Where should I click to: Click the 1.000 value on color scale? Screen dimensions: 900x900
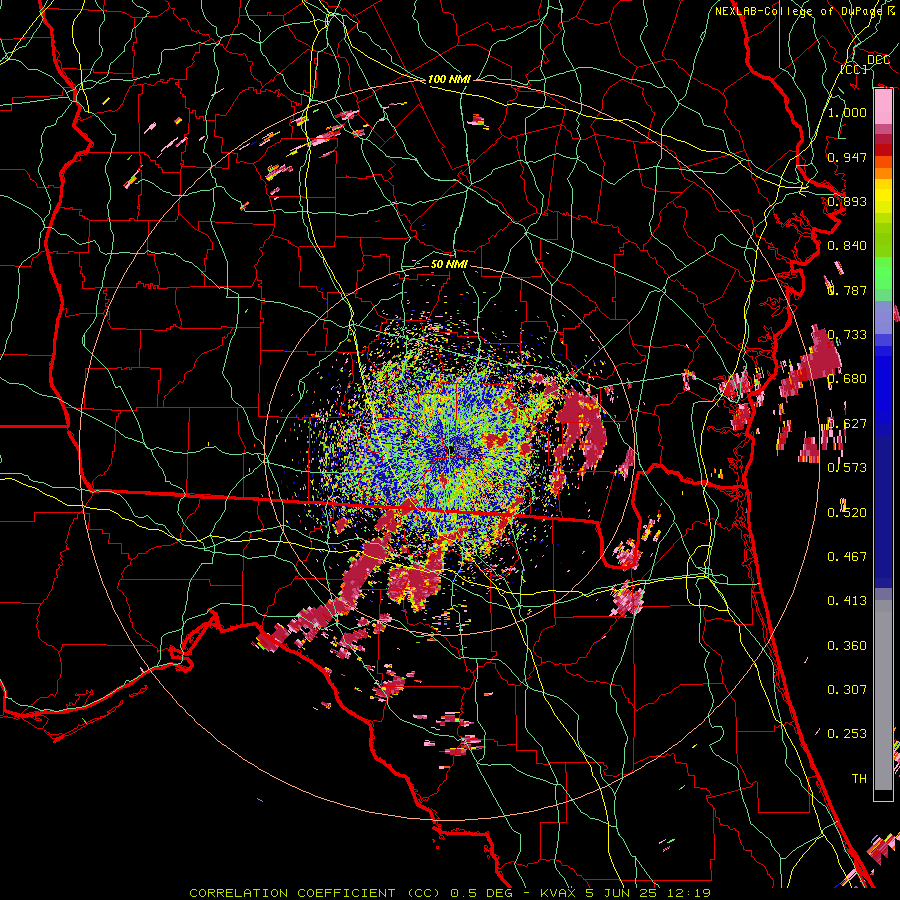(847, 112)
